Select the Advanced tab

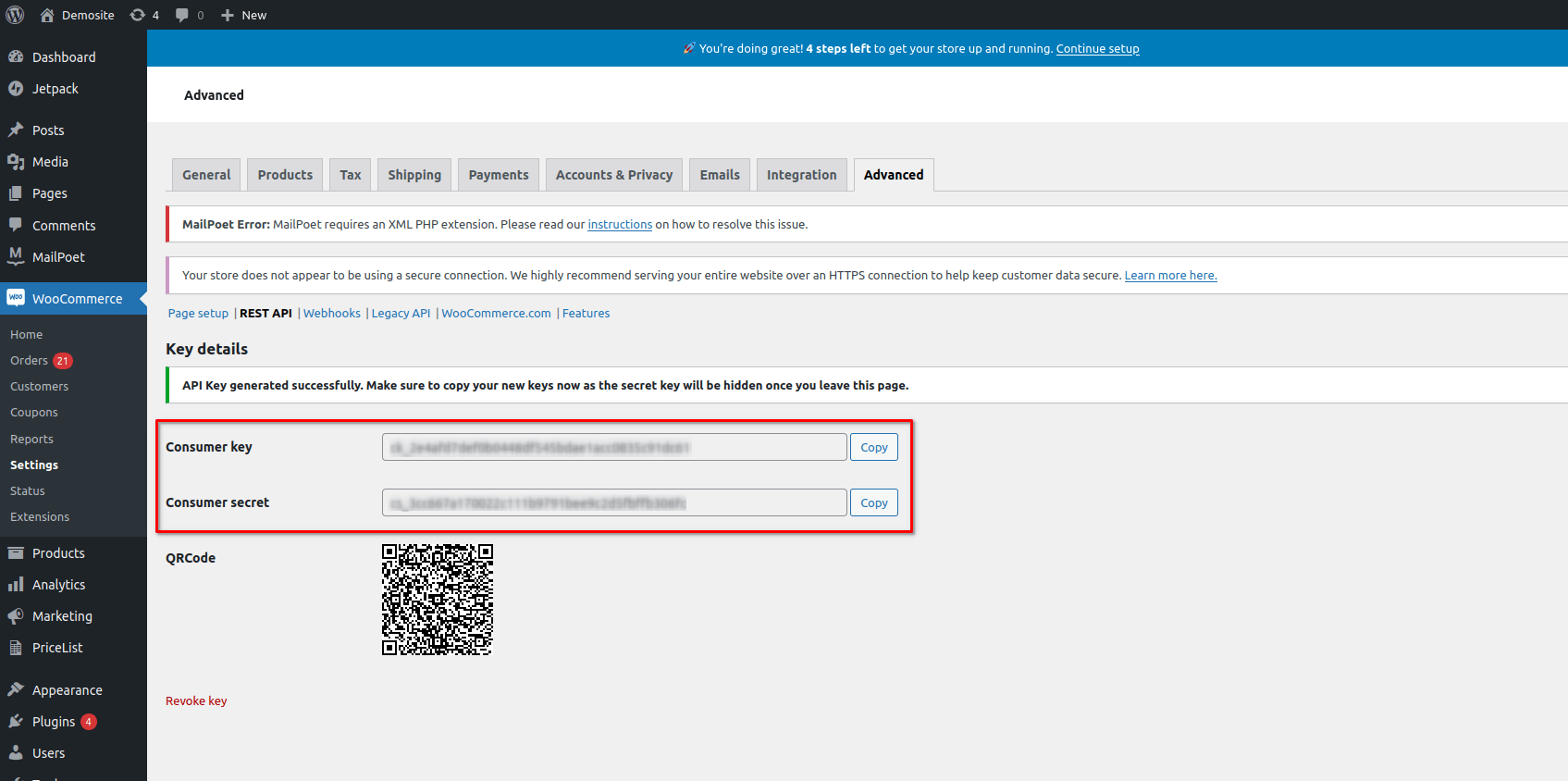click(894, 175)
